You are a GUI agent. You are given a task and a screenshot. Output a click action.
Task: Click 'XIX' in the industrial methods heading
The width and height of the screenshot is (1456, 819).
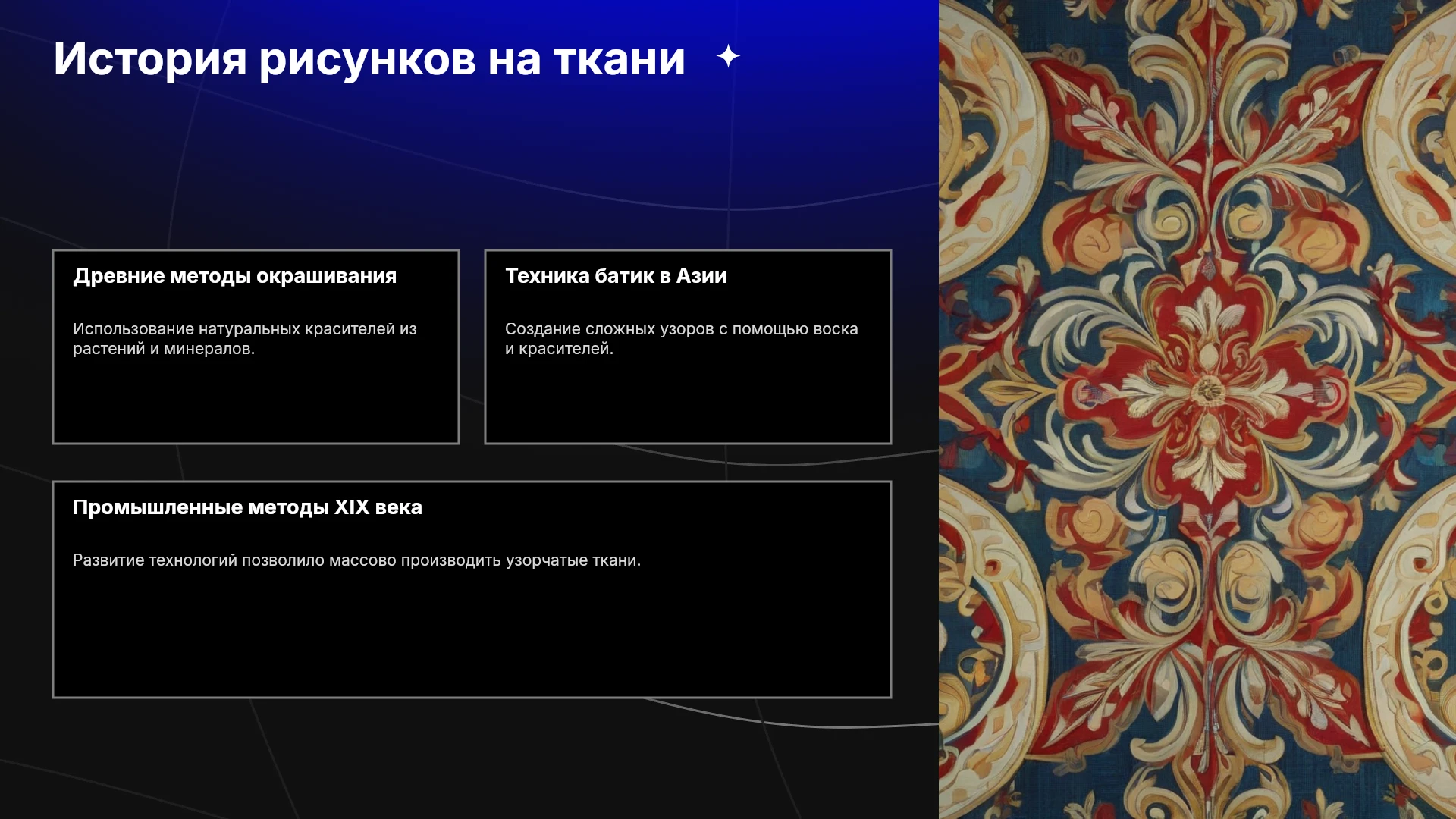click(x=352, y=507)
